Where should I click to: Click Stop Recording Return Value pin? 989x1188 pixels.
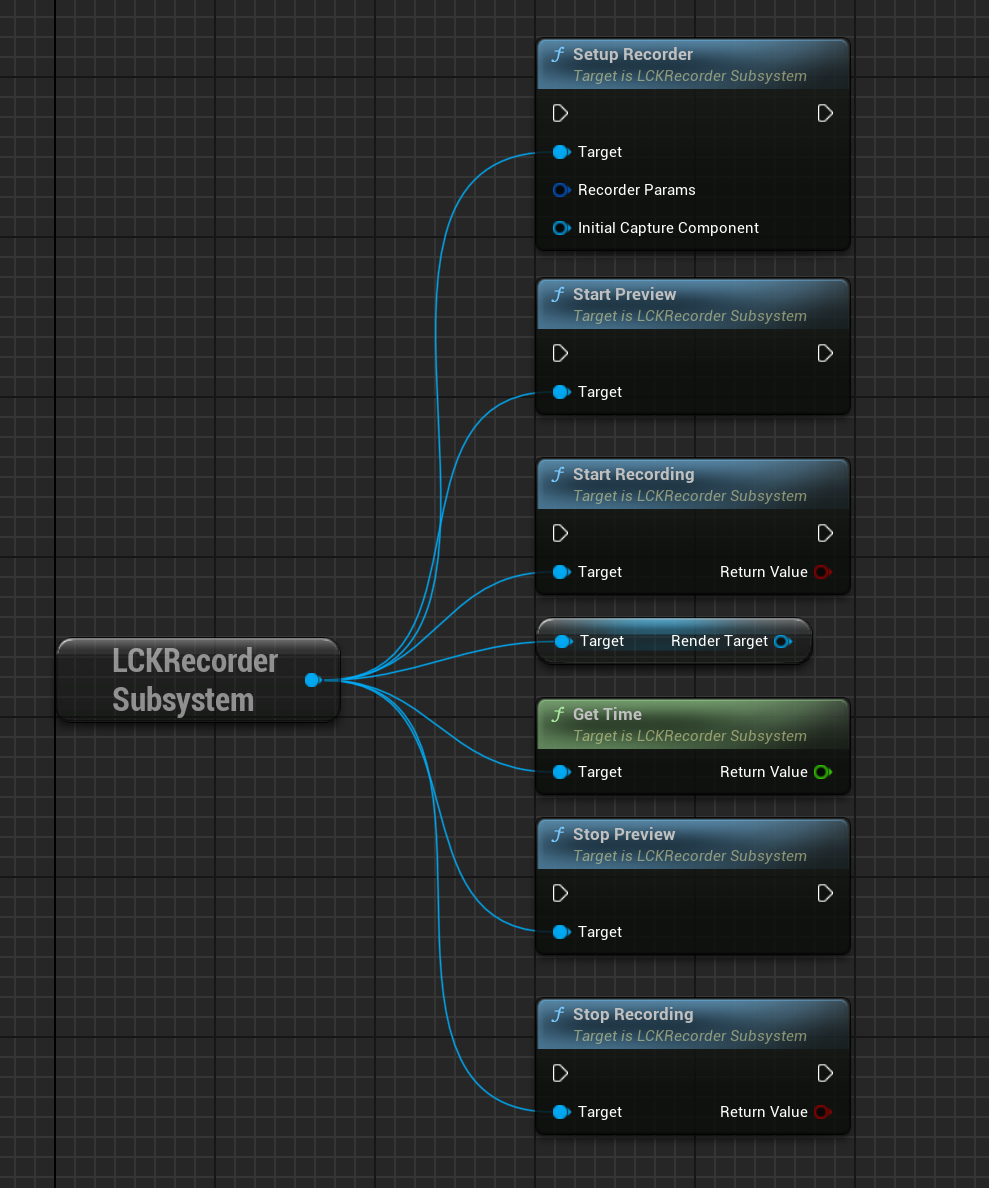click(x=822, y=1112)
